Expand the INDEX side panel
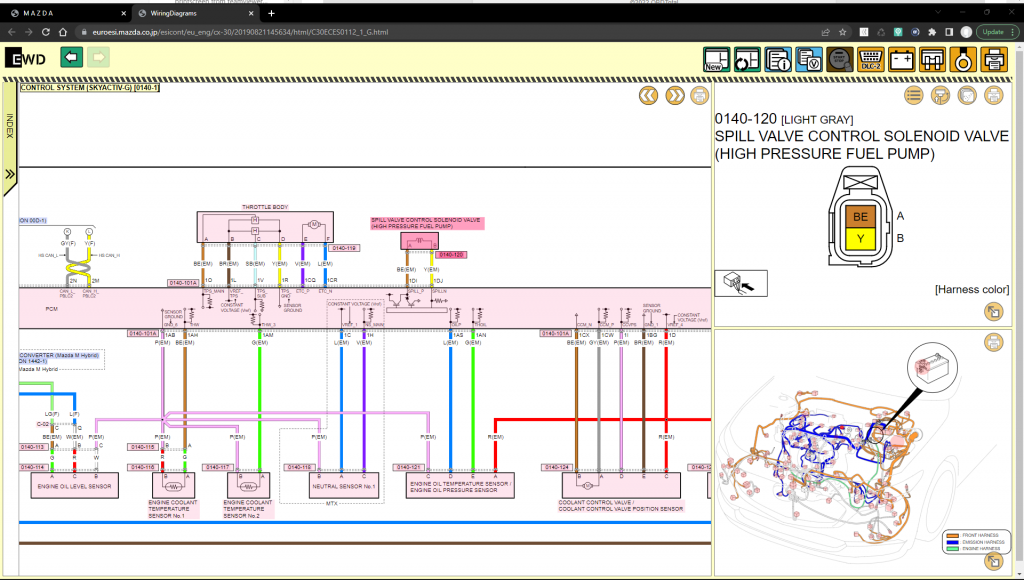This screenshot has width=1024, height=580. pyautogui.click(x=10, y=174)
